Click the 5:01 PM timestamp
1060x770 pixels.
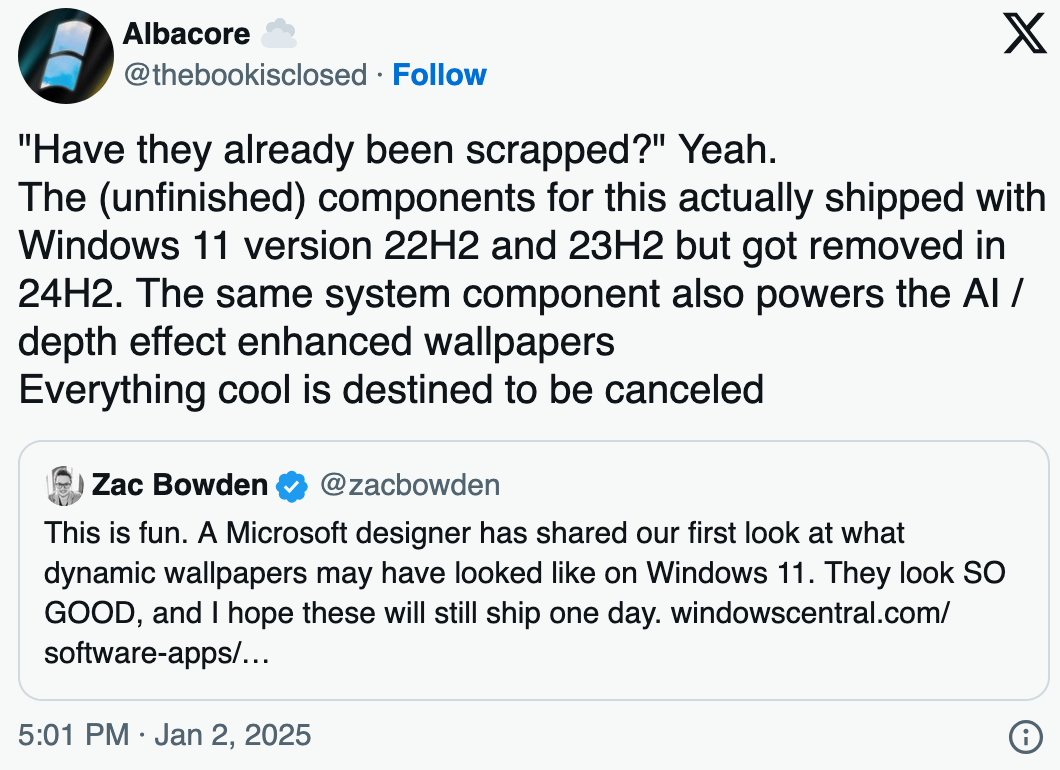click(74, 736)
